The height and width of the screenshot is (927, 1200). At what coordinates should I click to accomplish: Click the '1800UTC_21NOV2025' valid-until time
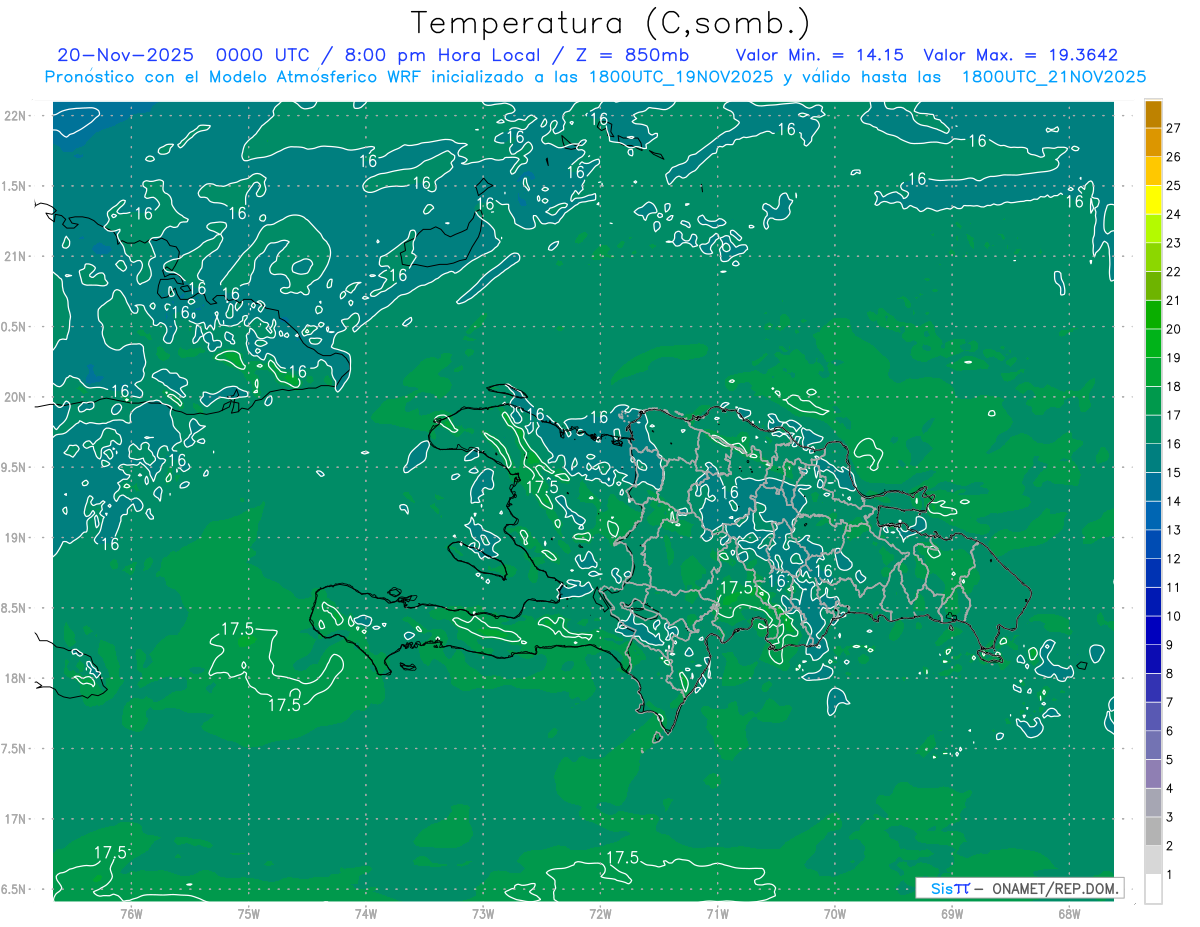coord(1053,77)
